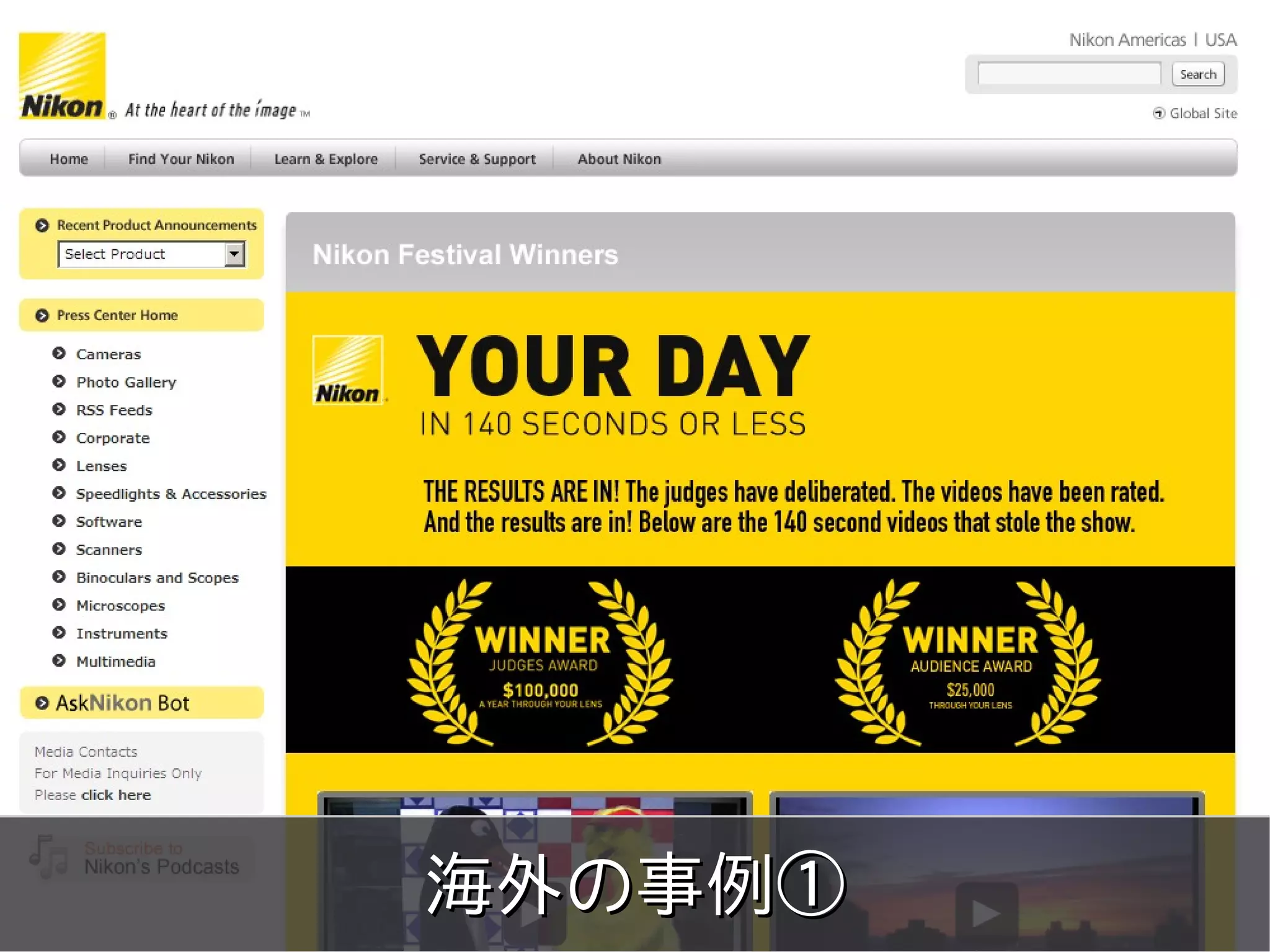Follow the Global Site link
Viewport: 1270px width, 952px height.
[1203, 113]
